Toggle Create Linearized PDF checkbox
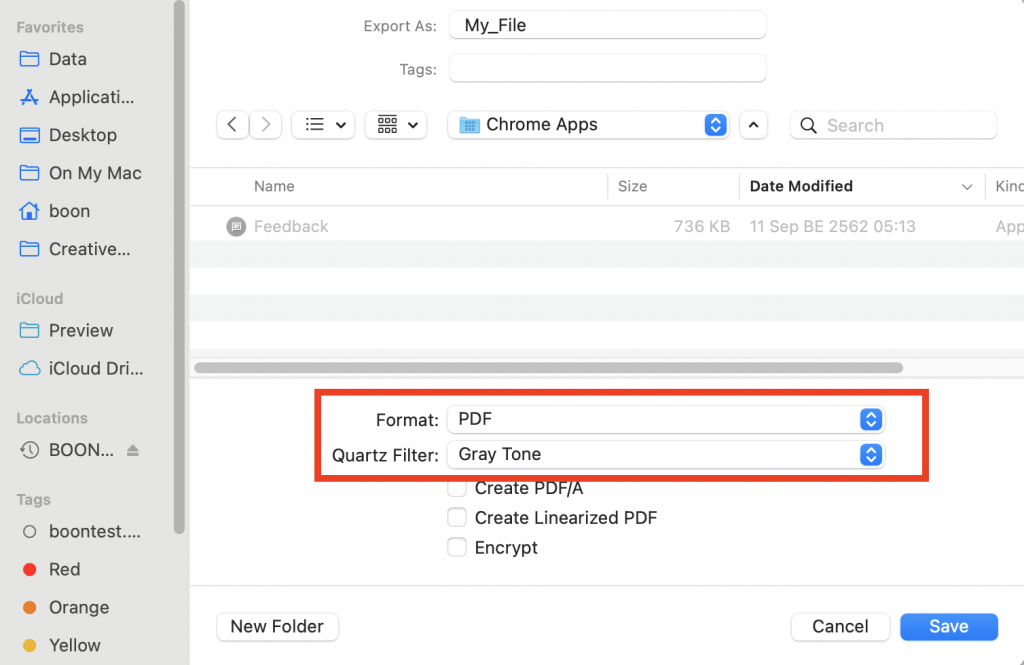Screen dimensions: 1024x665 coord(457,518)
